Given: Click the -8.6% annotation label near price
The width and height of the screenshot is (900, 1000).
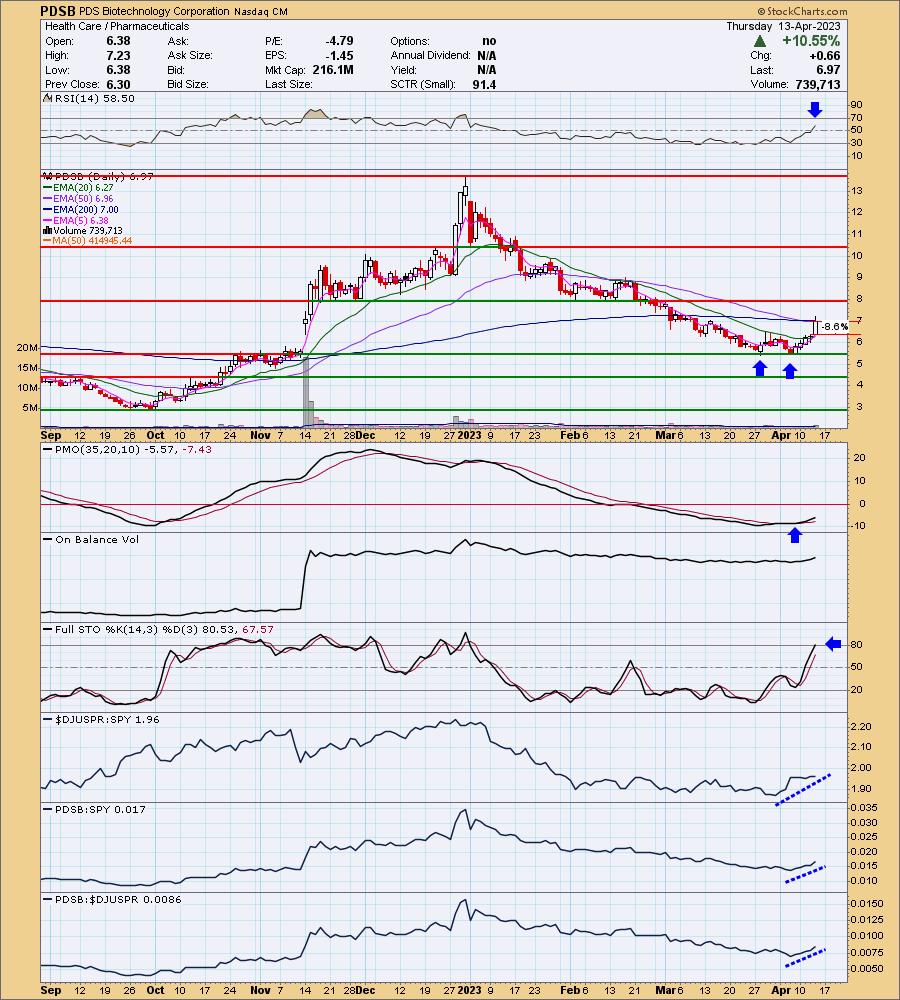Looking at the screenshot, I should [834, 326].
